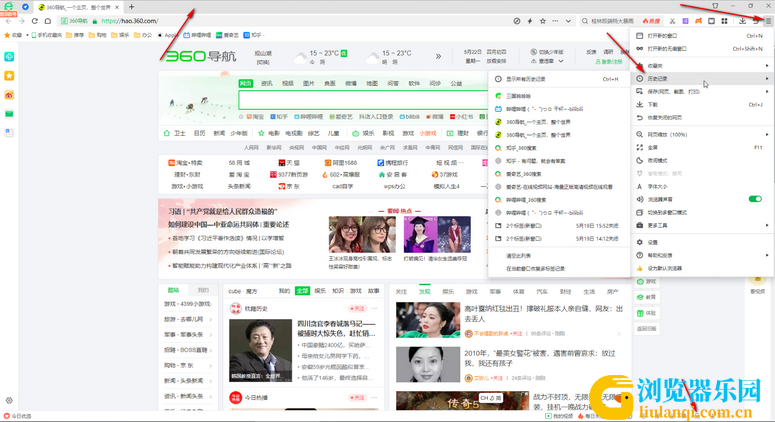Click 显示所有历史记录 in history list

pos(559,79)
